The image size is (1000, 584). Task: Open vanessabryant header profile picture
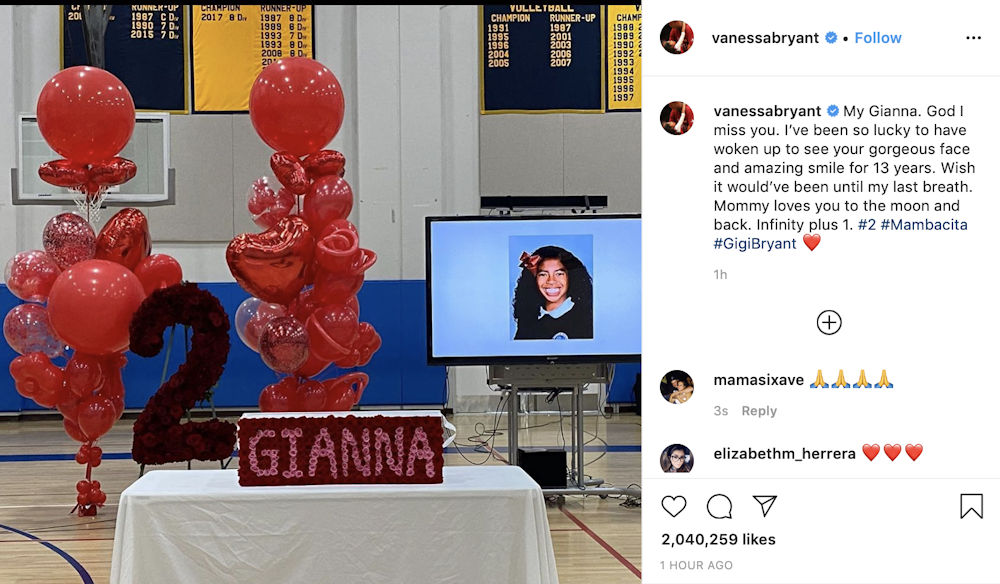tap(677, 38)
